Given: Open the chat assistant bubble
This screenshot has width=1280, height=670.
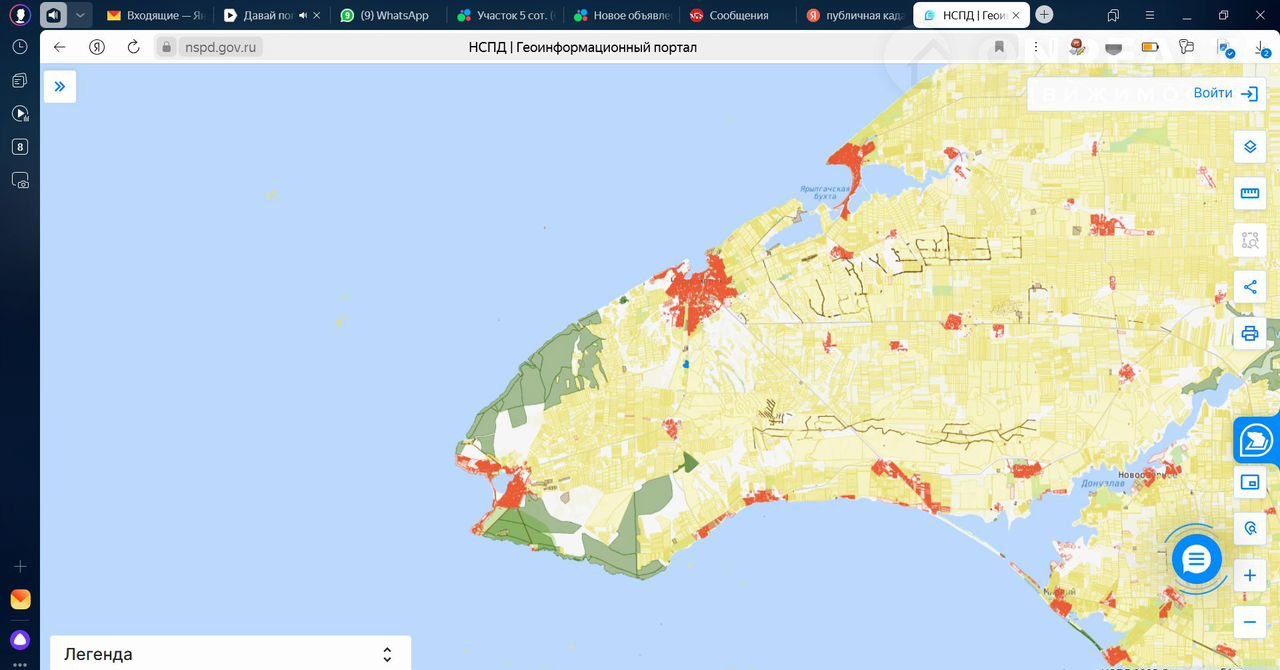Looking at the screenshot, I should (x=1196, y=560).
